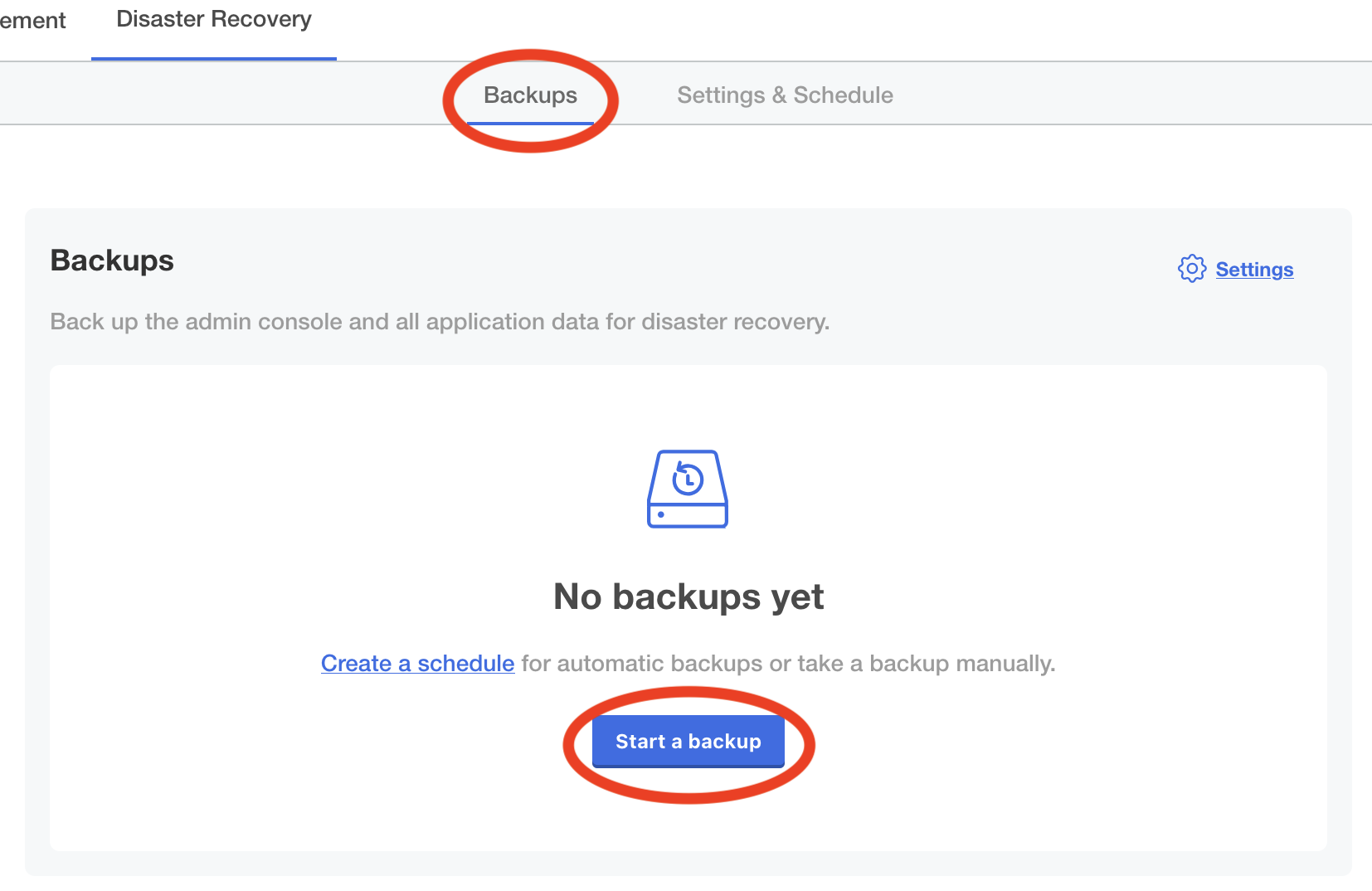Click the bold Backups panel heading
This screenshot has width=1372, height=891.
[112, 260]
